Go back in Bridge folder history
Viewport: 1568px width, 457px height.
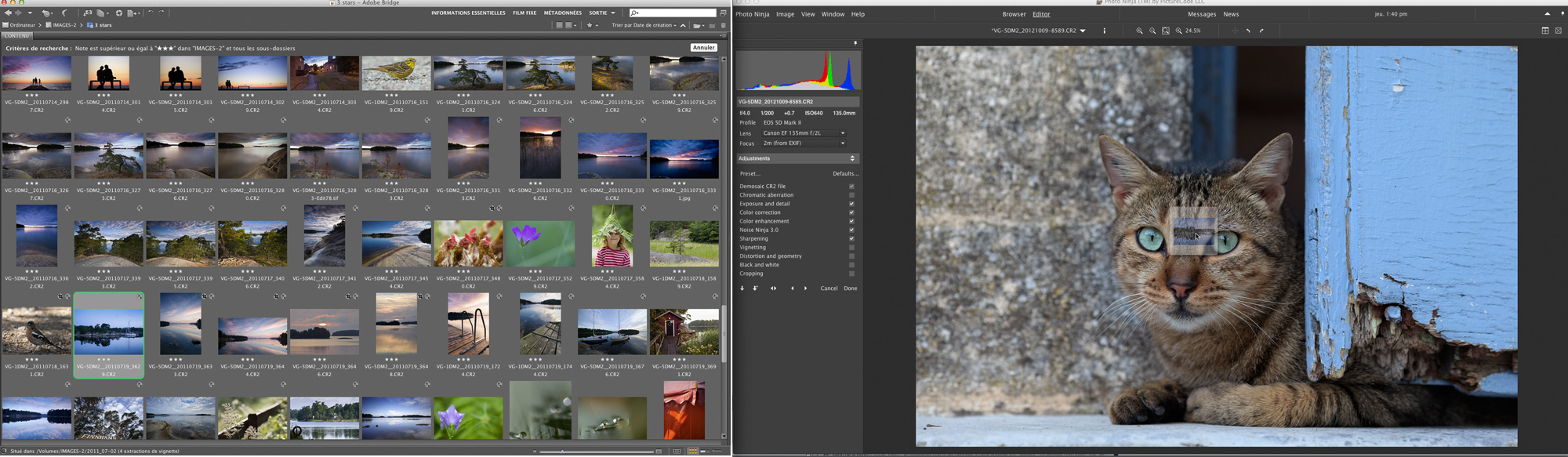tap(8, 13)
